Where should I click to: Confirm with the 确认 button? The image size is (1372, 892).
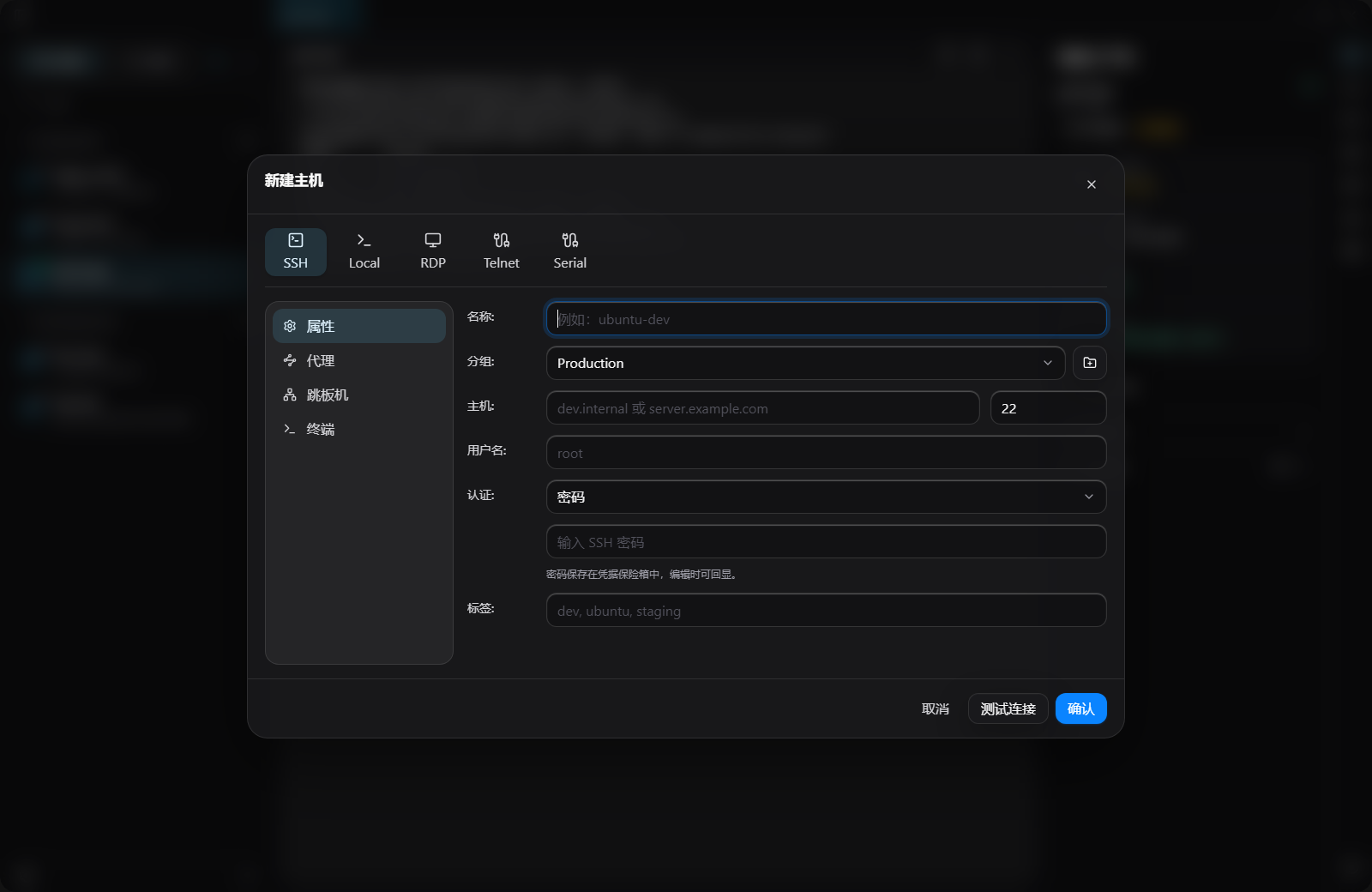pos(1080,708)
